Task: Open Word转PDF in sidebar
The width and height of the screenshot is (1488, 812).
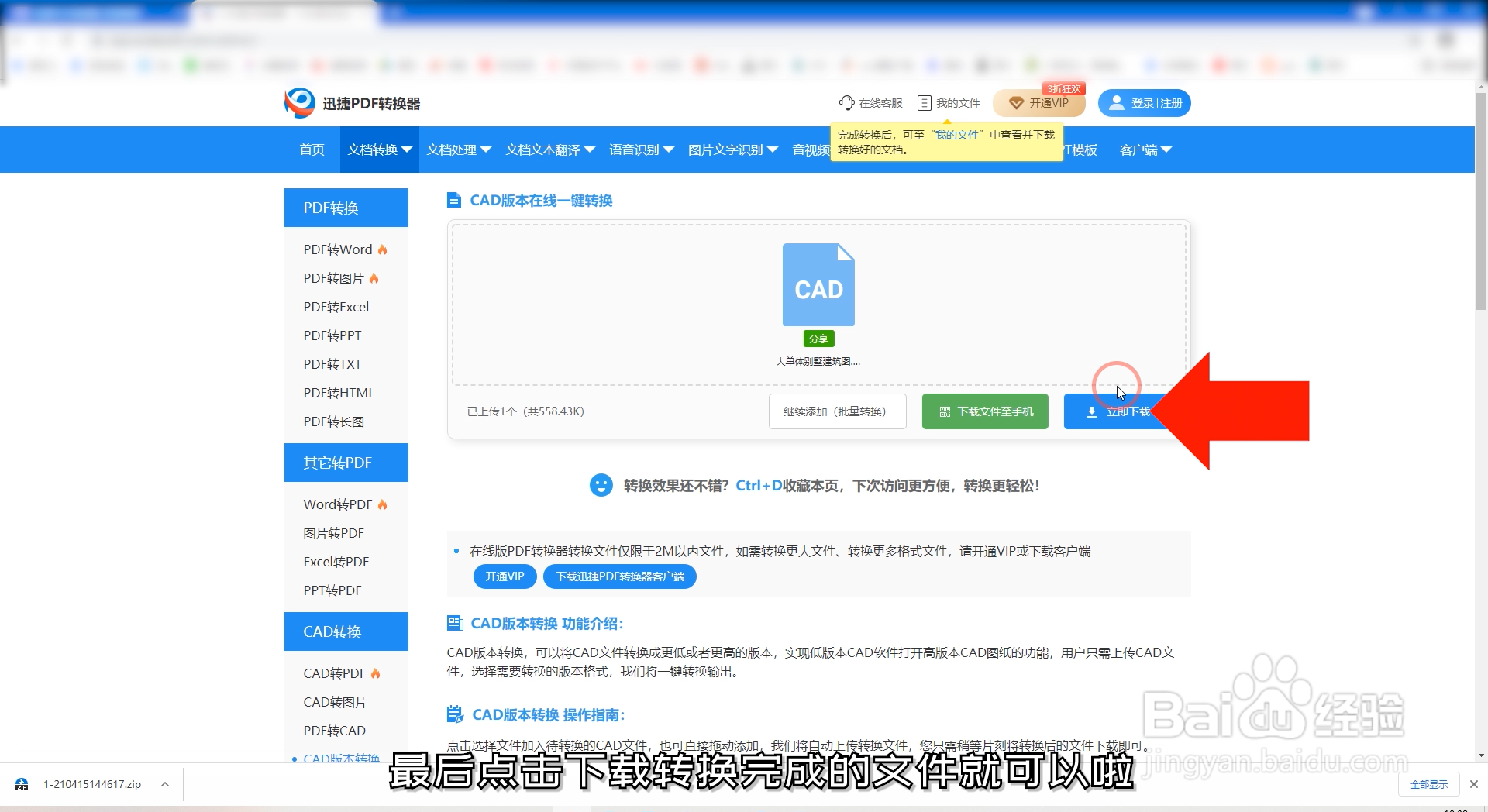Action: coord(338,504)
